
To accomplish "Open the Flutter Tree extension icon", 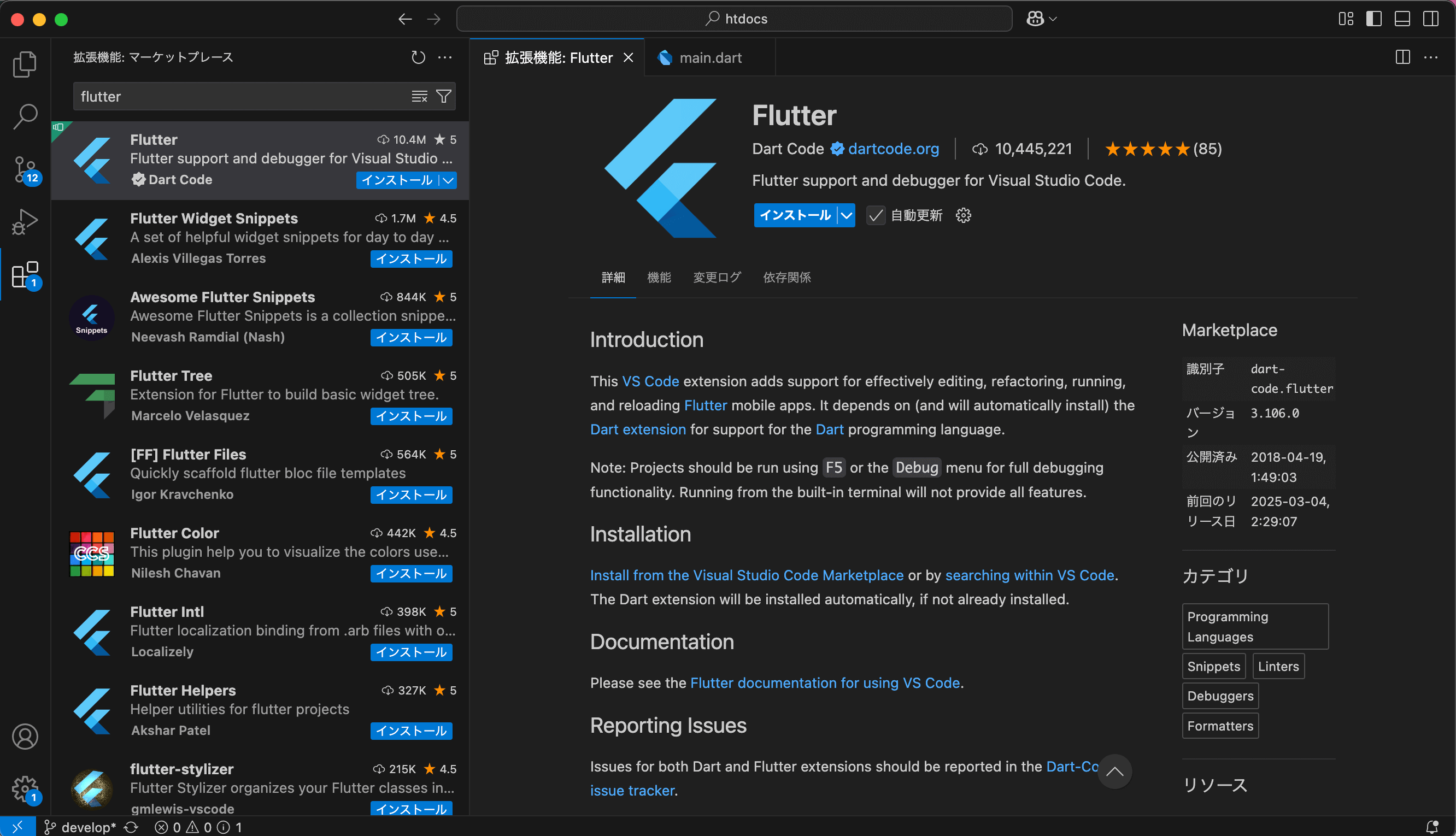I will 92,396.
